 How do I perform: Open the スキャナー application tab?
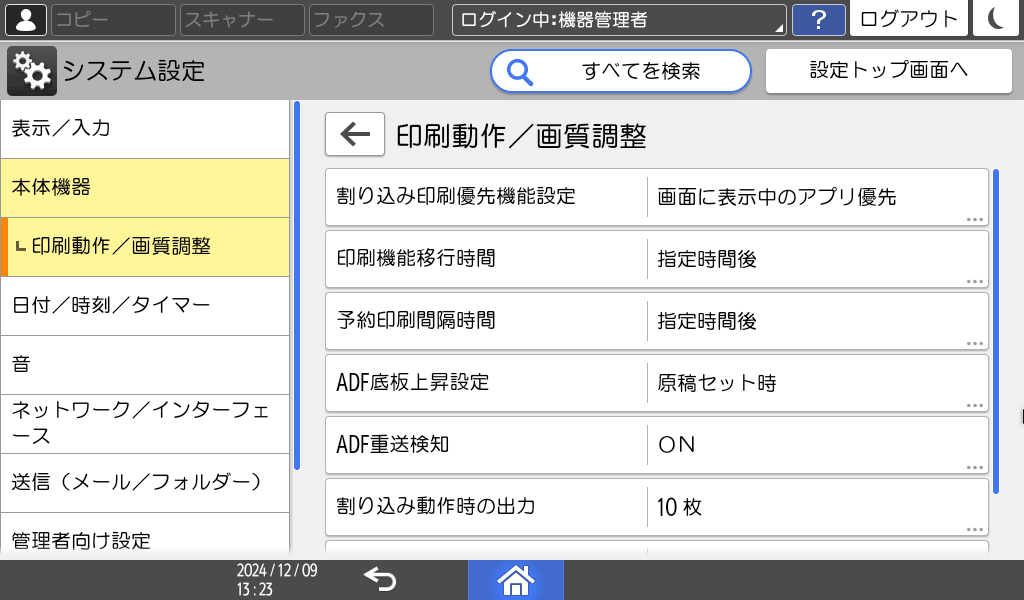pyautogui.click(x=242, y=20)
